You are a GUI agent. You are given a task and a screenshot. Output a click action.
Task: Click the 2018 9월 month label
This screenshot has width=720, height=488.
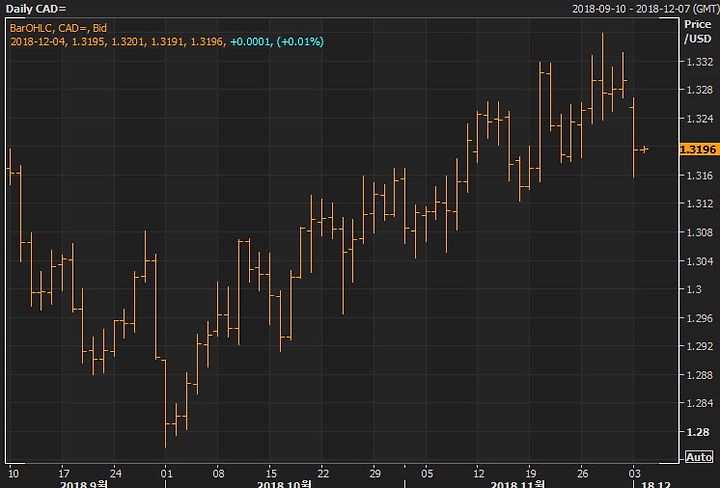coord(84,484)
